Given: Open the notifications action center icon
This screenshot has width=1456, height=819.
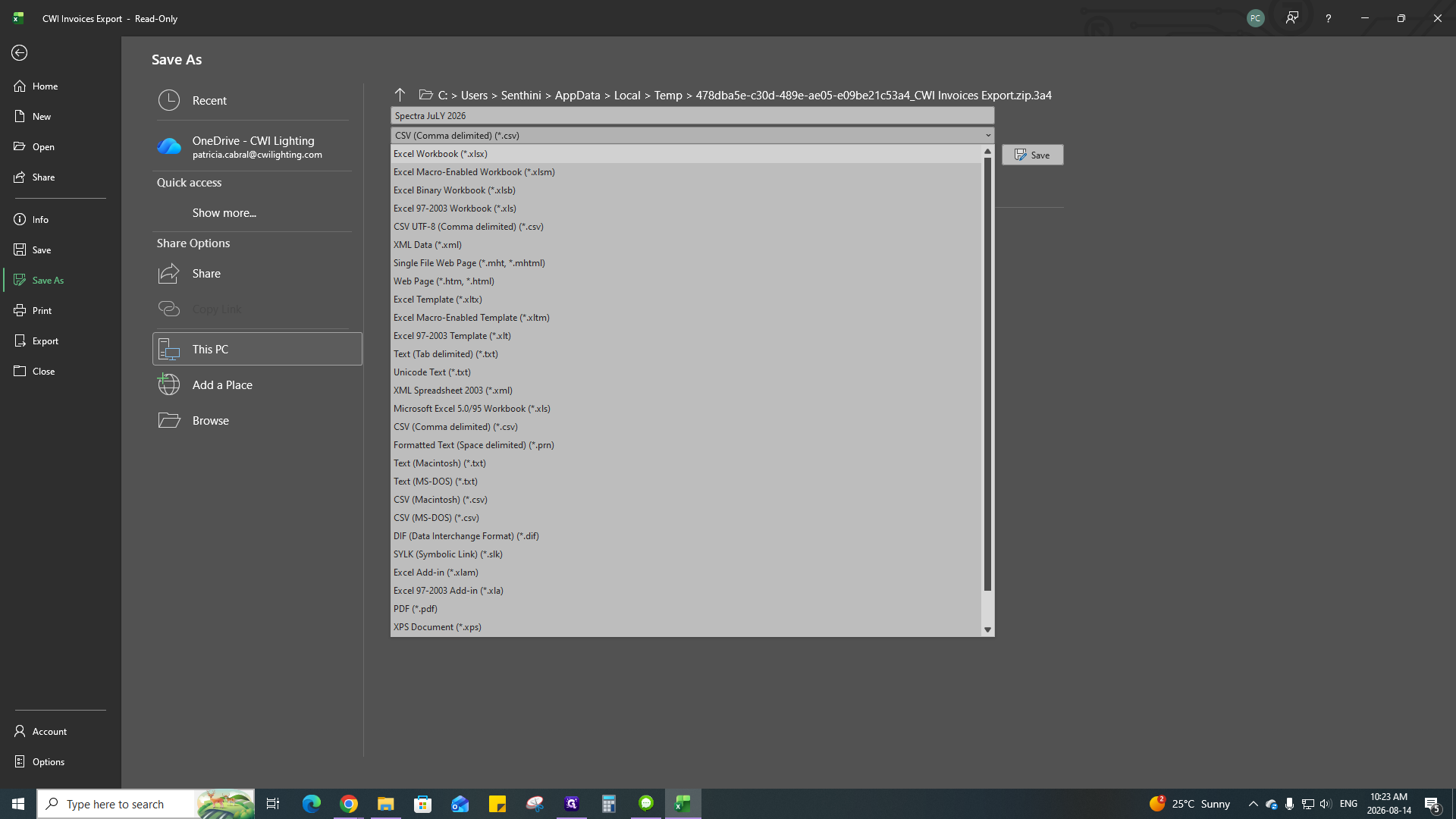Looking at the screenshot, I should [1432, 804].
